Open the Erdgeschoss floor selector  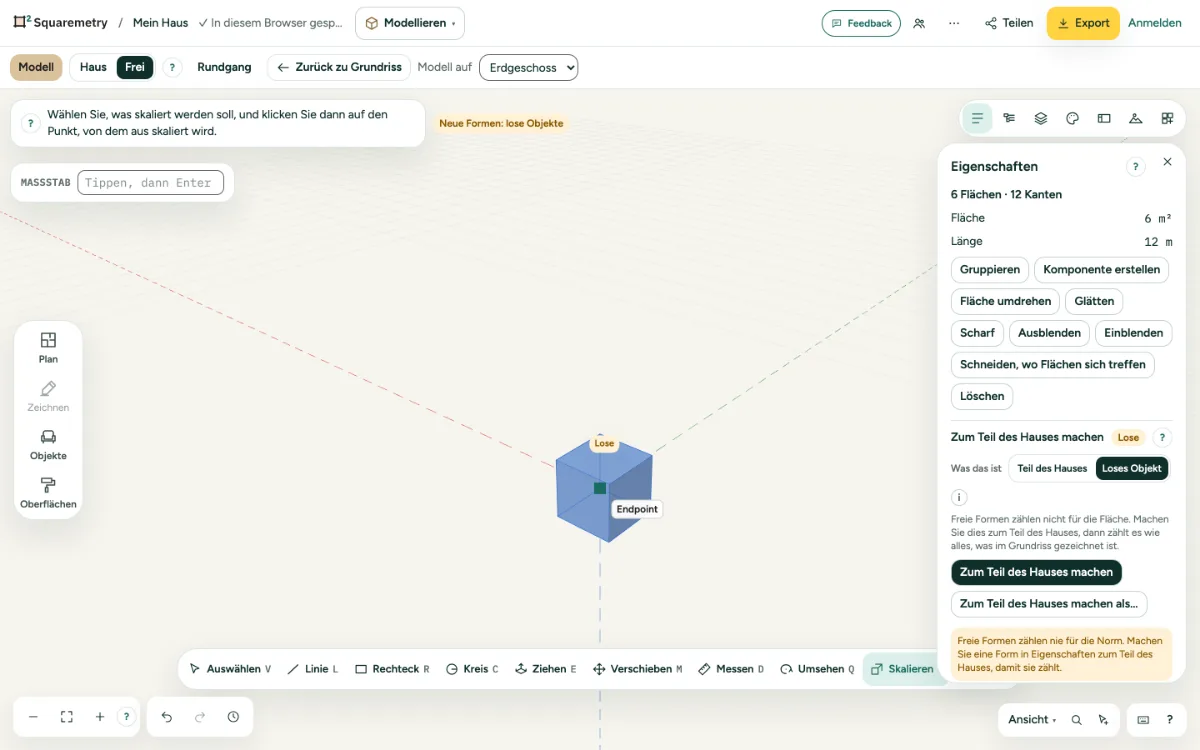(x=529, y=67)
